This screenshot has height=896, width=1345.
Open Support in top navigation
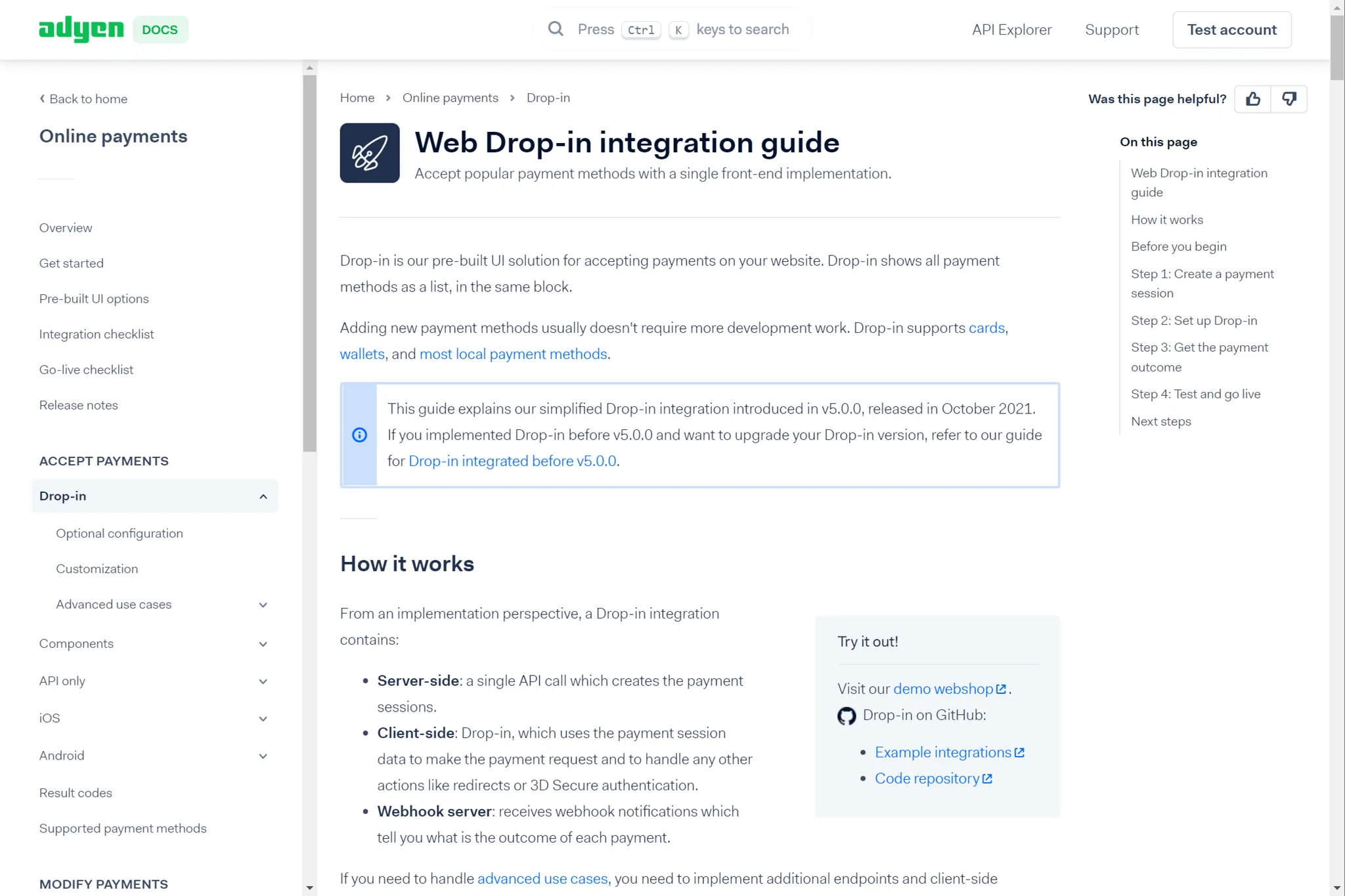(1111, 30)
